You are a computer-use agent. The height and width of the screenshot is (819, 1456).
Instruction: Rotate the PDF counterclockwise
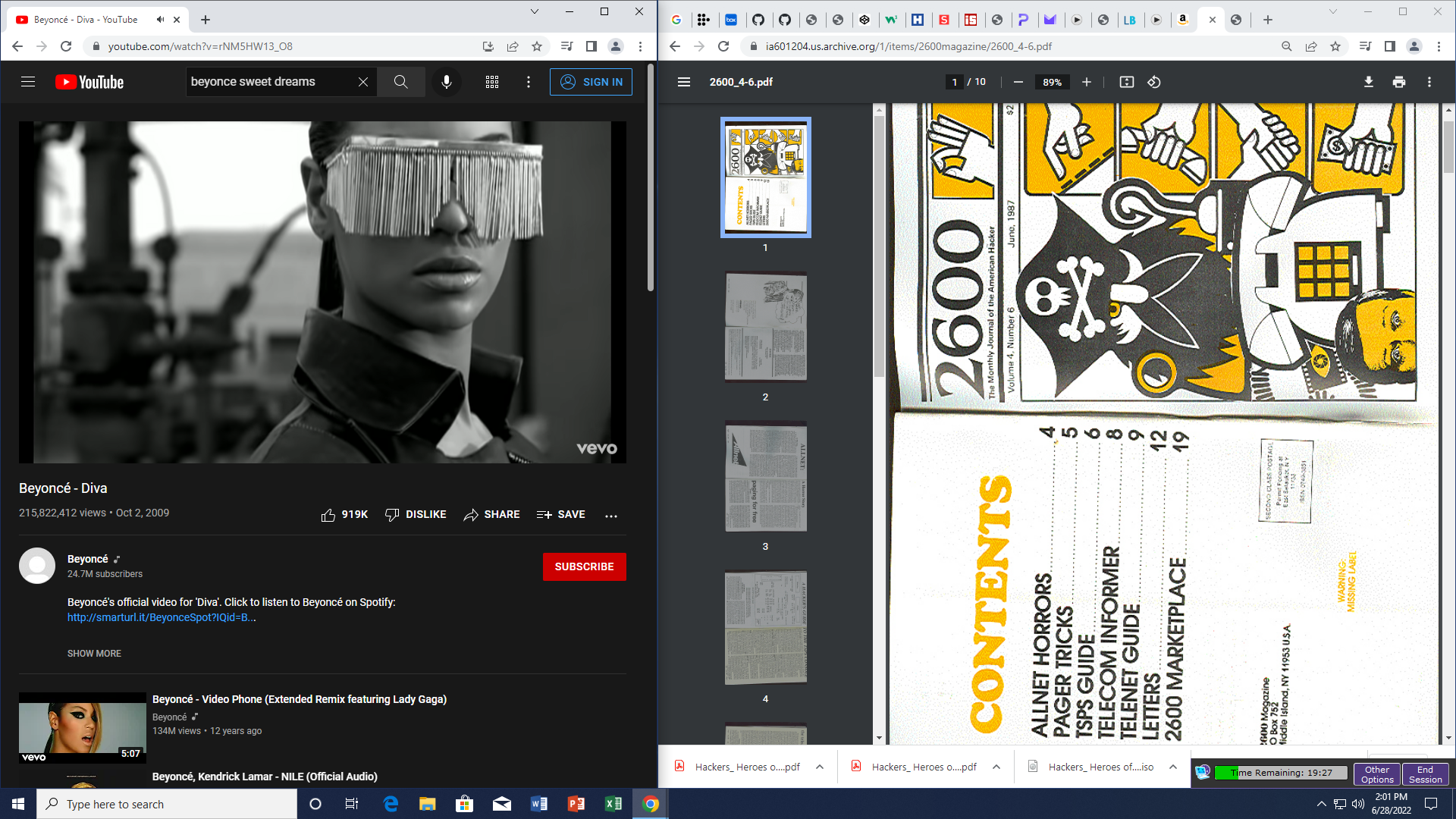tap(1154, 82)
